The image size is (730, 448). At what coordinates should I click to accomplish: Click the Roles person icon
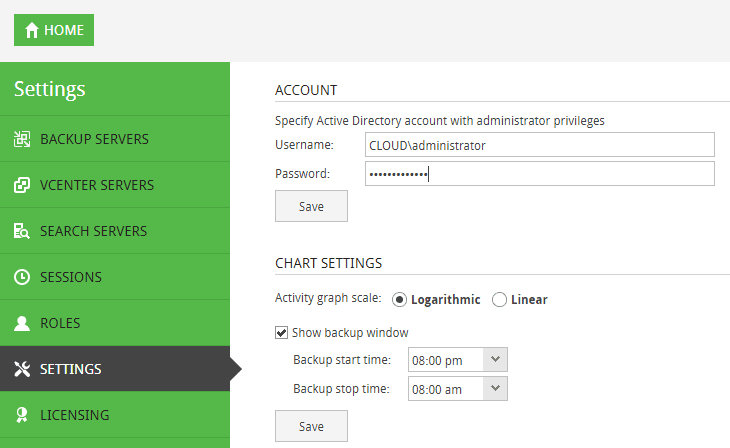coord(22,323)
